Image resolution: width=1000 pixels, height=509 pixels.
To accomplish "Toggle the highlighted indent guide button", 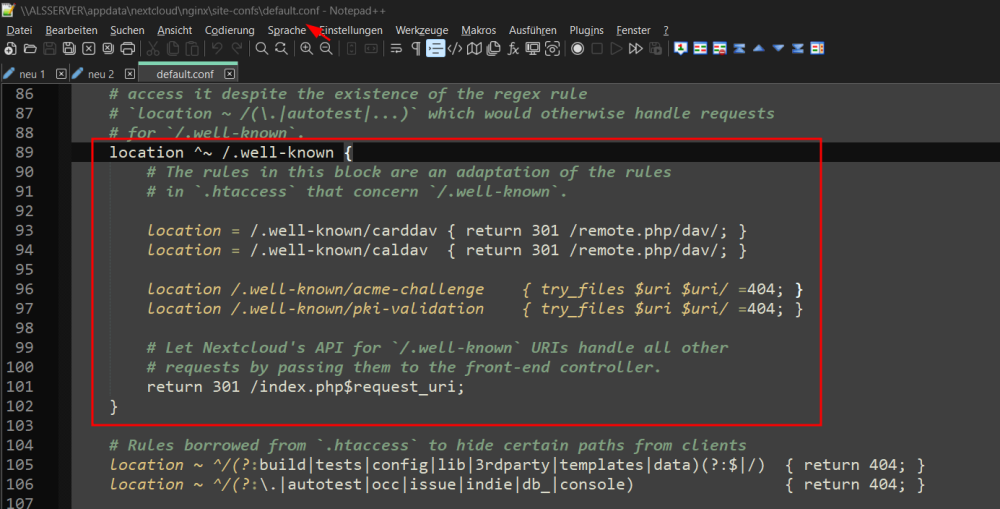I will (436, 48).
